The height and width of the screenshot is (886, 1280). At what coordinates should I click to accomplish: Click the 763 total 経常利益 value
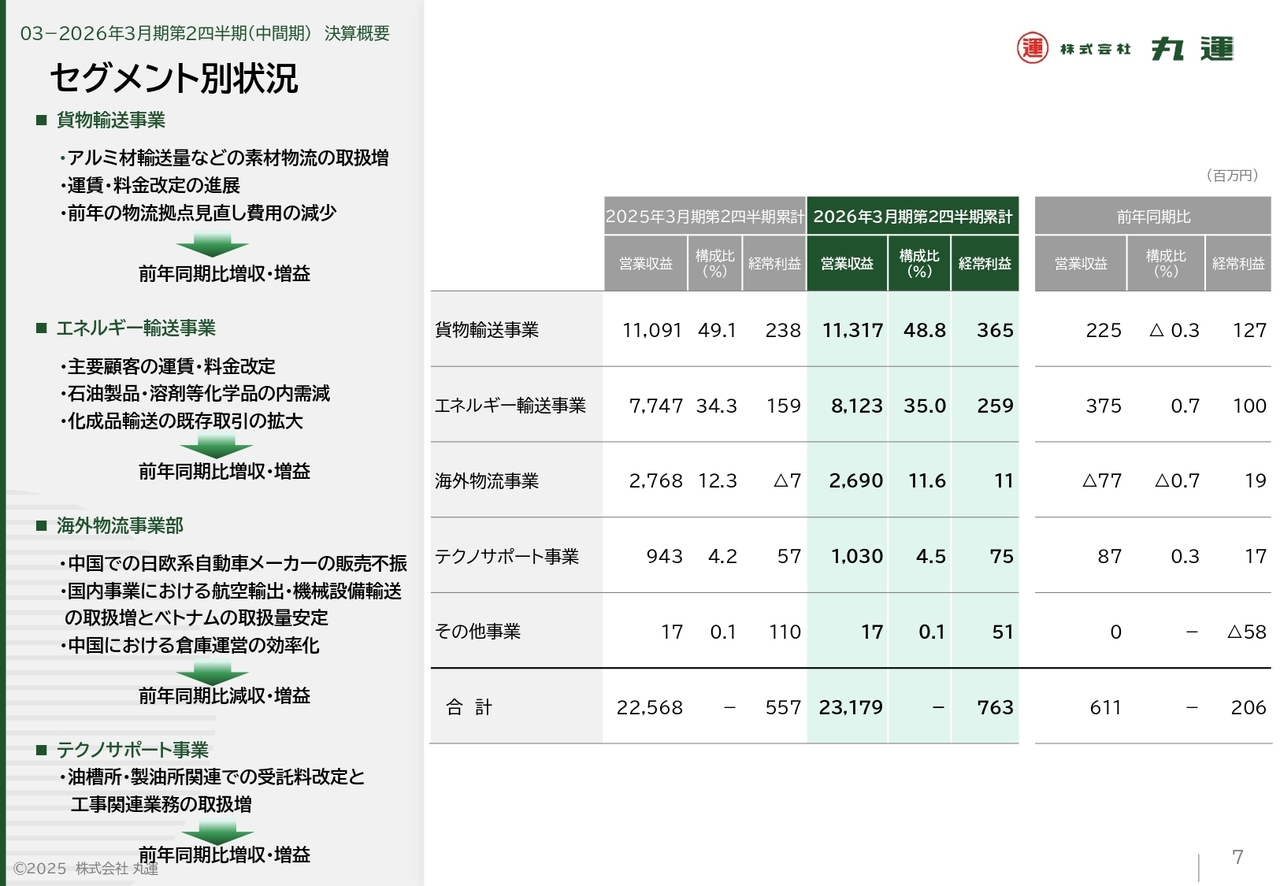994,708
